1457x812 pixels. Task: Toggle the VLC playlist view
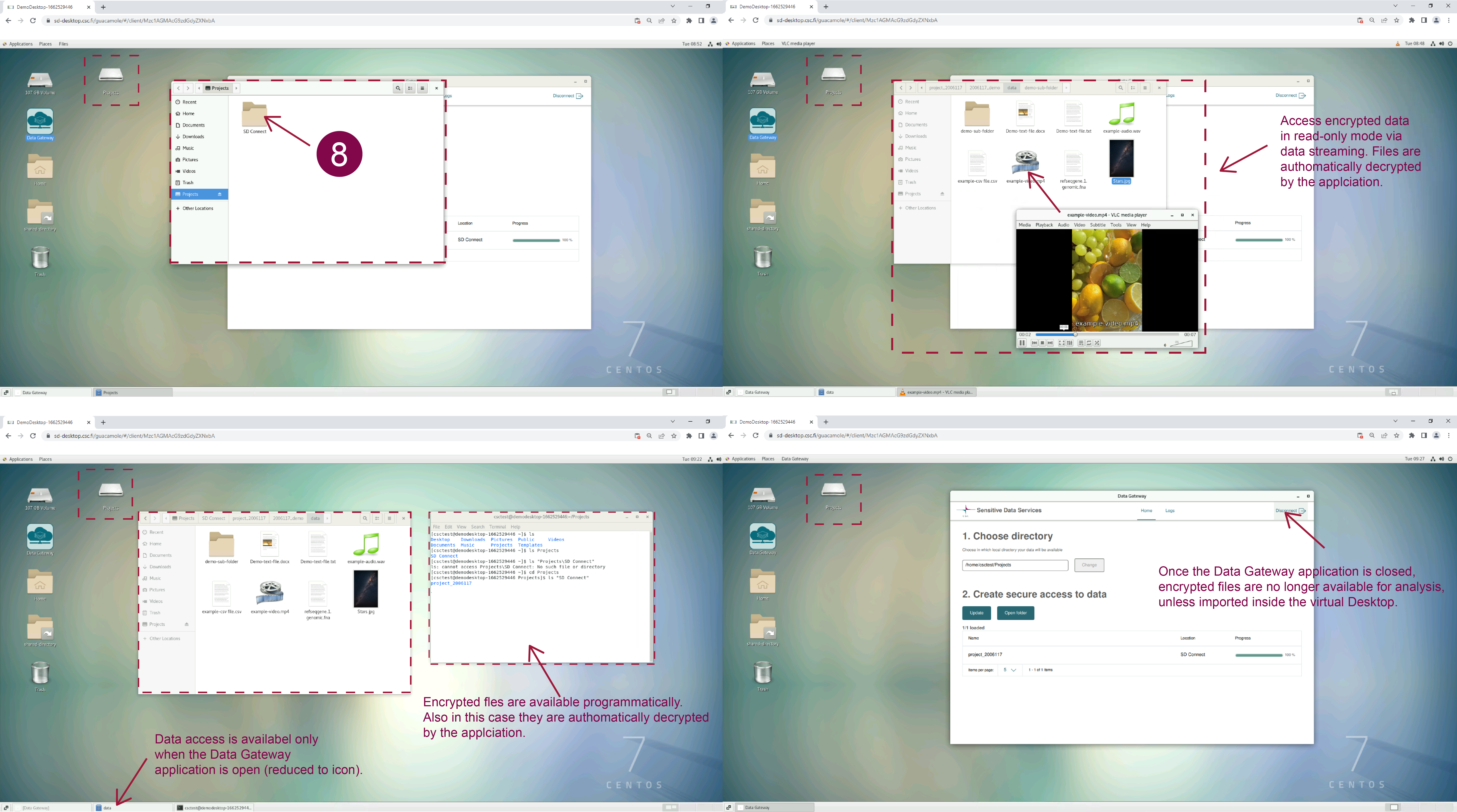click(1081, 343)
